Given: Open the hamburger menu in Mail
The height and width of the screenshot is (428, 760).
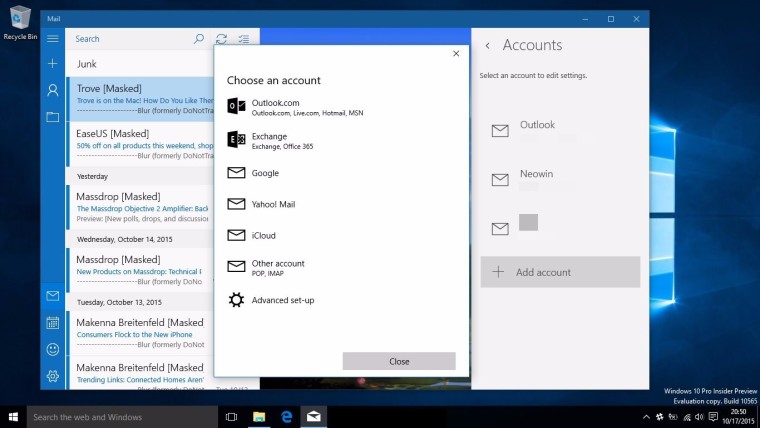Looking at the screenshot, I should tap(53, 39).
